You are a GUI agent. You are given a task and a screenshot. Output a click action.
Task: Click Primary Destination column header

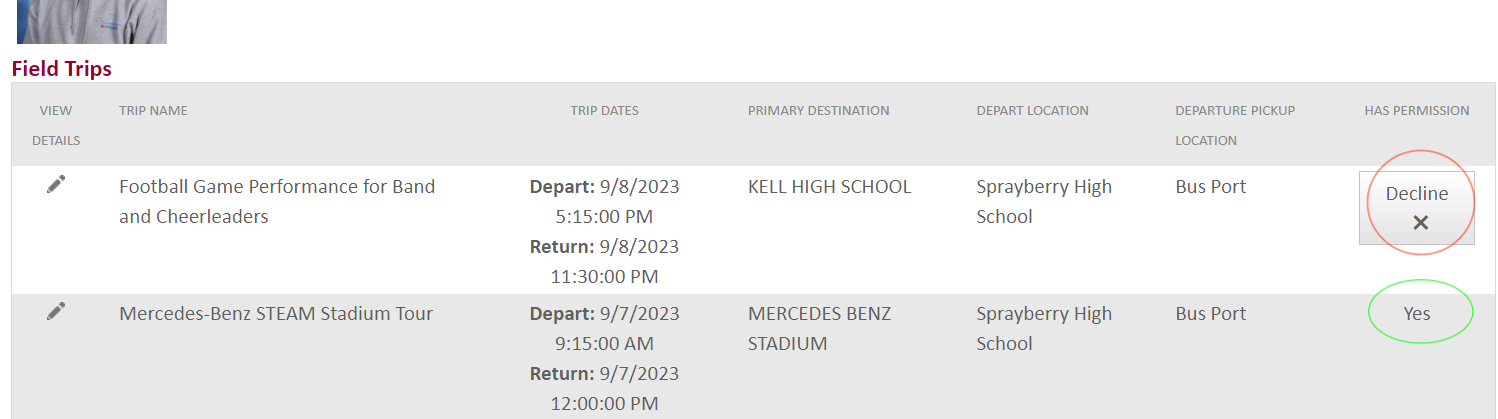click(818, 111)
